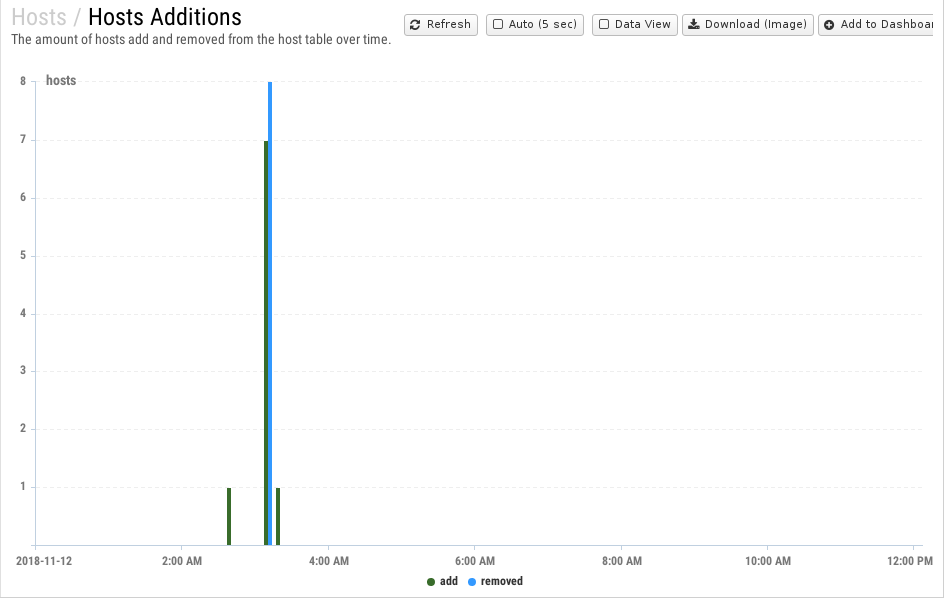This screenshot has height=598, width=944.
Task: Click the Download (Image) button
Action: pos(748,25)
